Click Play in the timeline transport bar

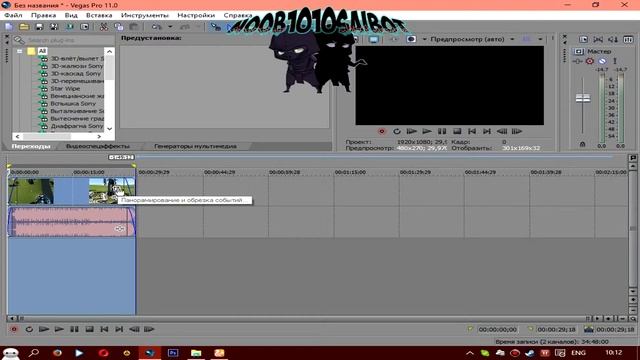point(59,329)
